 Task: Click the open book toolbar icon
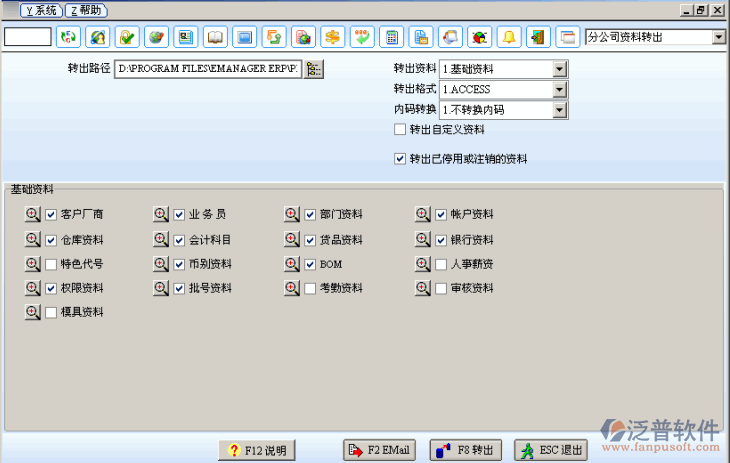click(x=215, y=37)
